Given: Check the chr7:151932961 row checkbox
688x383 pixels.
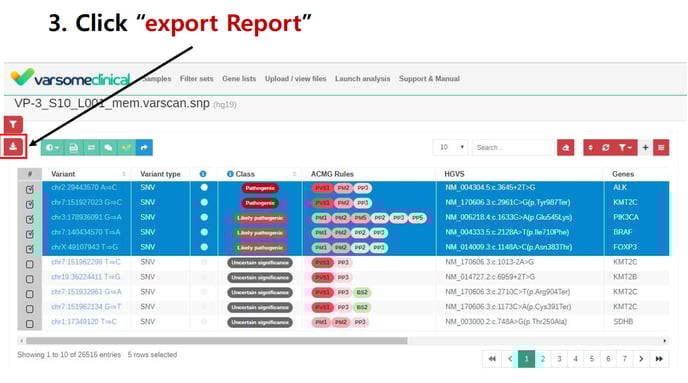Looking at the screenshot, I should [x=29, y=294].
